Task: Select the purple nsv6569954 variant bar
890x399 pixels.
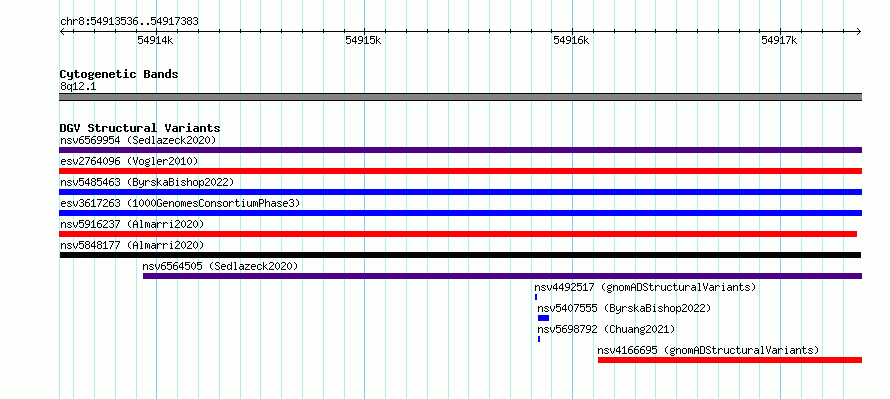Action: pos(460,150)
